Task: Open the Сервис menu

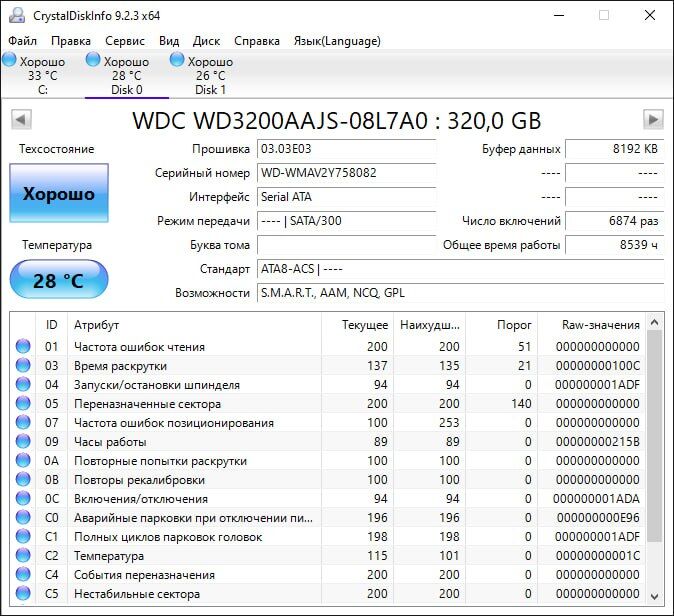Action: [x=124, y=41]
